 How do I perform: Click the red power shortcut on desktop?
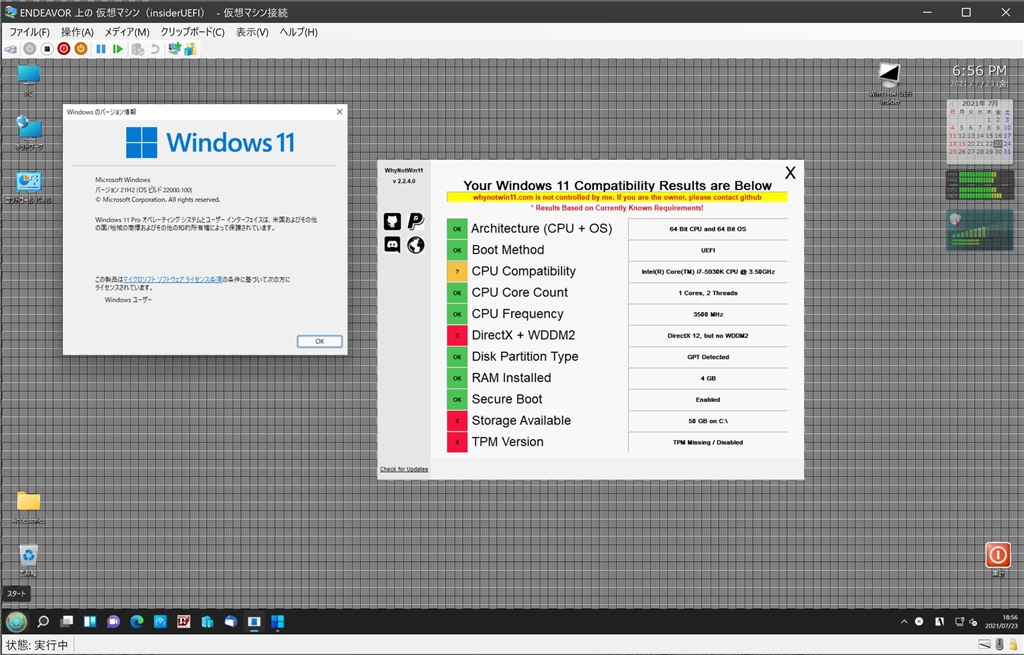998,558
